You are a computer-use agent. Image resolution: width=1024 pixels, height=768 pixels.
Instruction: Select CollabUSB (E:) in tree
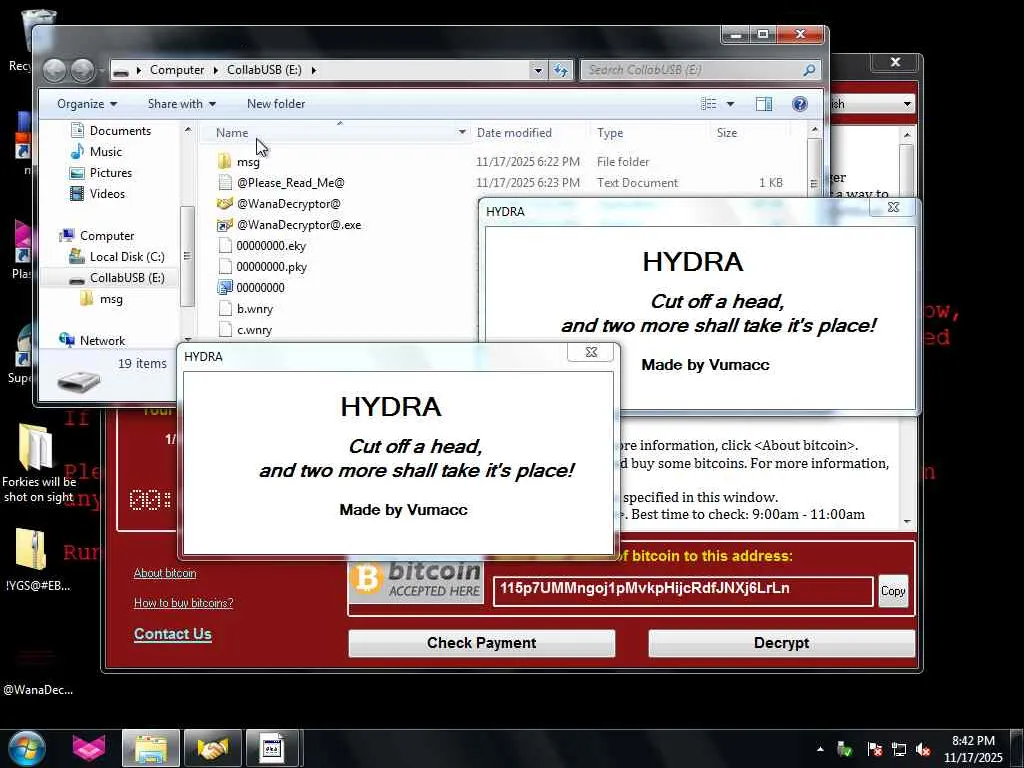[x=117, y=278]
